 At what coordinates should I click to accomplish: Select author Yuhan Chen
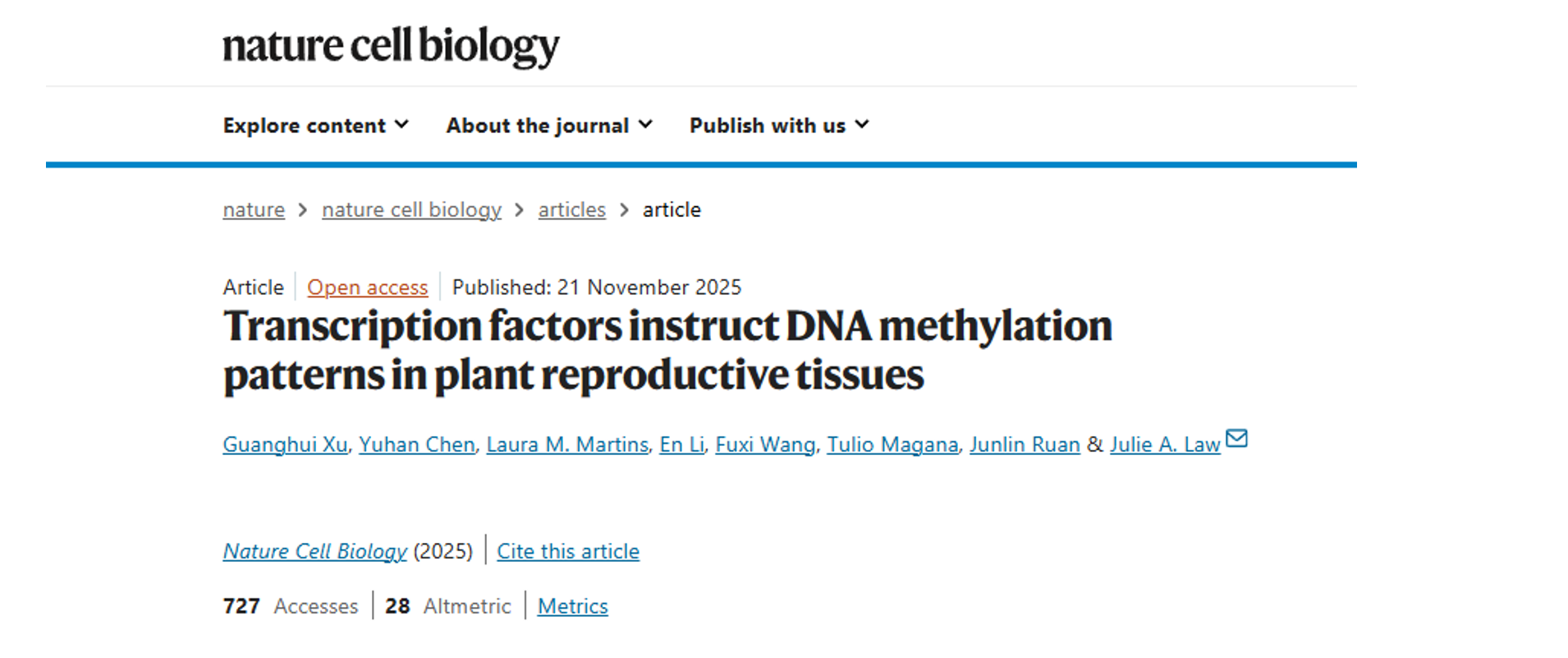pyautogui.click(x=416, y=444)
